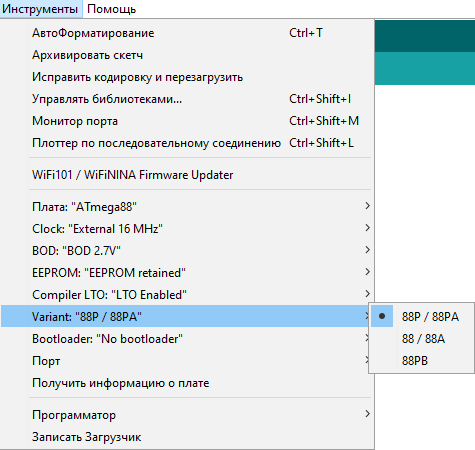This screenshot has height=450, width=475.
Task: Click Записать Загрузчик
Action: (187, 436)
